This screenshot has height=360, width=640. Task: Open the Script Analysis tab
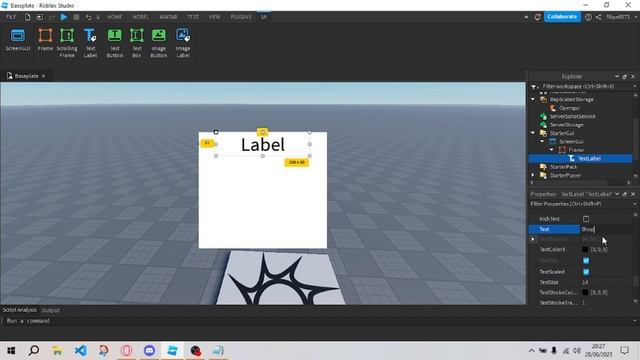click(x=19, y=310)
